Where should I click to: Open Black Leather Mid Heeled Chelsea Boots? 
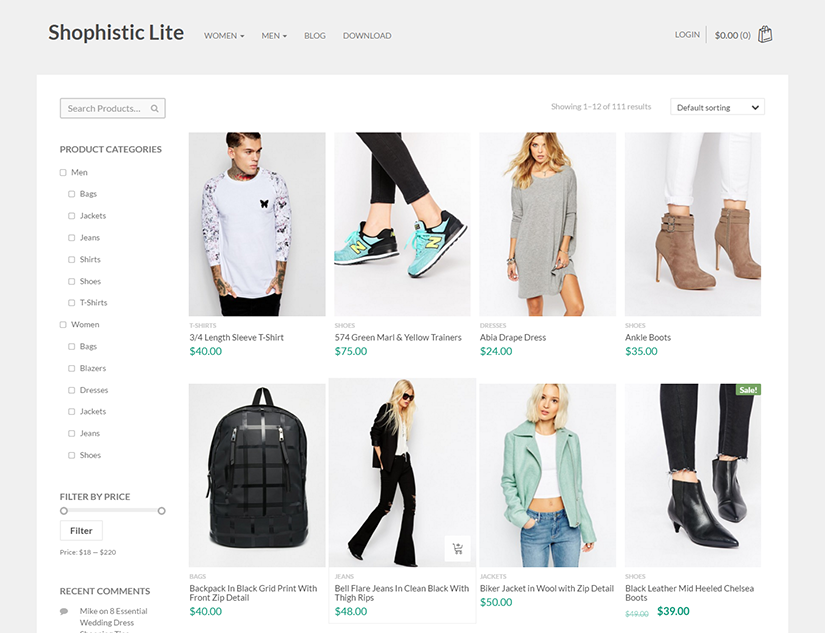tap(690, 593)
